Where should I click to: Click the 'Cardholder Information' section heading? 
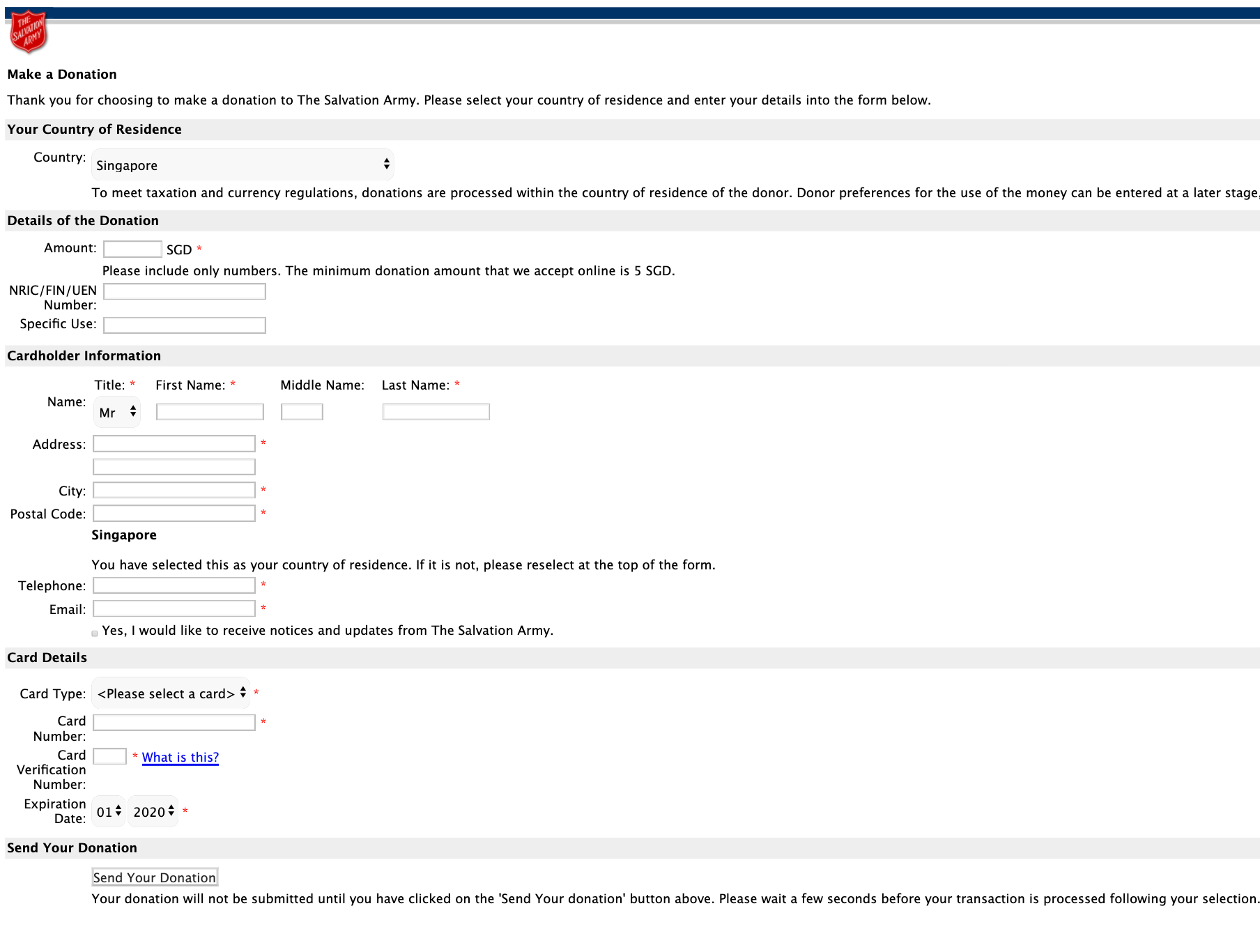pos(84,356)
